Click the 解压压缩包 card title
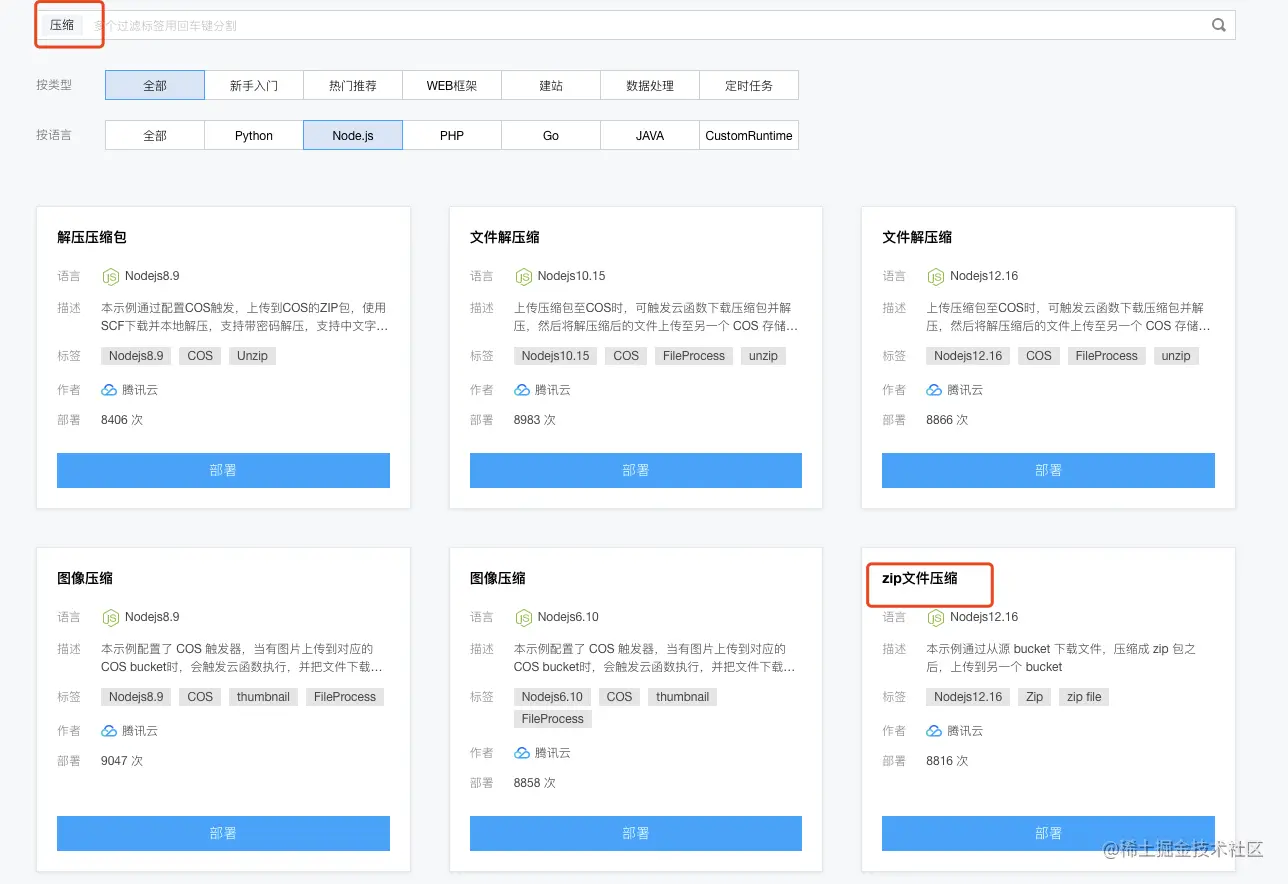The image size is (1288, 884). click(92, 237)
